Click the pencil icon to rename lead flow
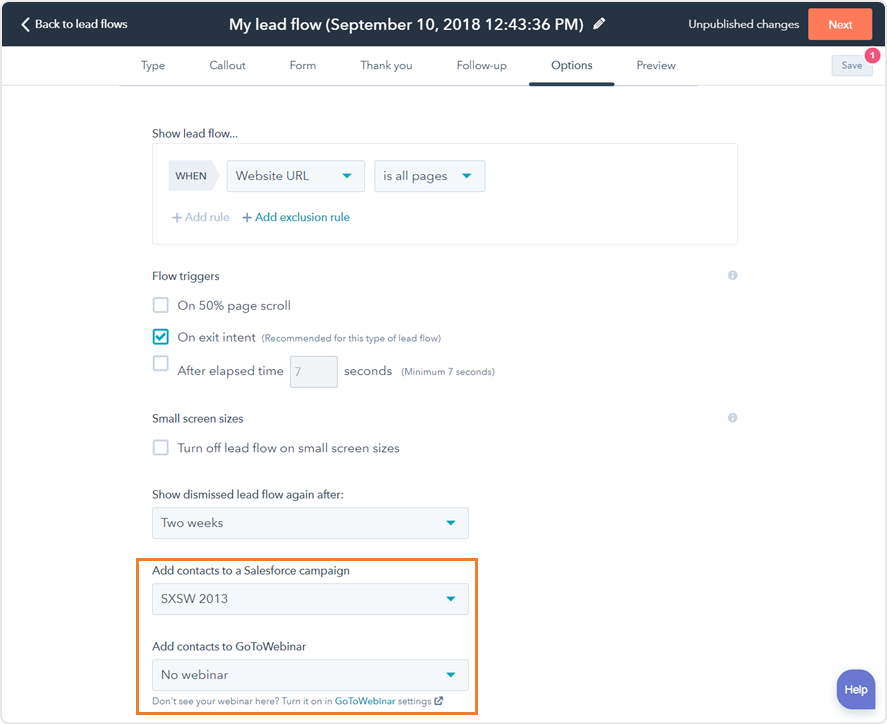The image size is (887, 724). click(599, 24)
